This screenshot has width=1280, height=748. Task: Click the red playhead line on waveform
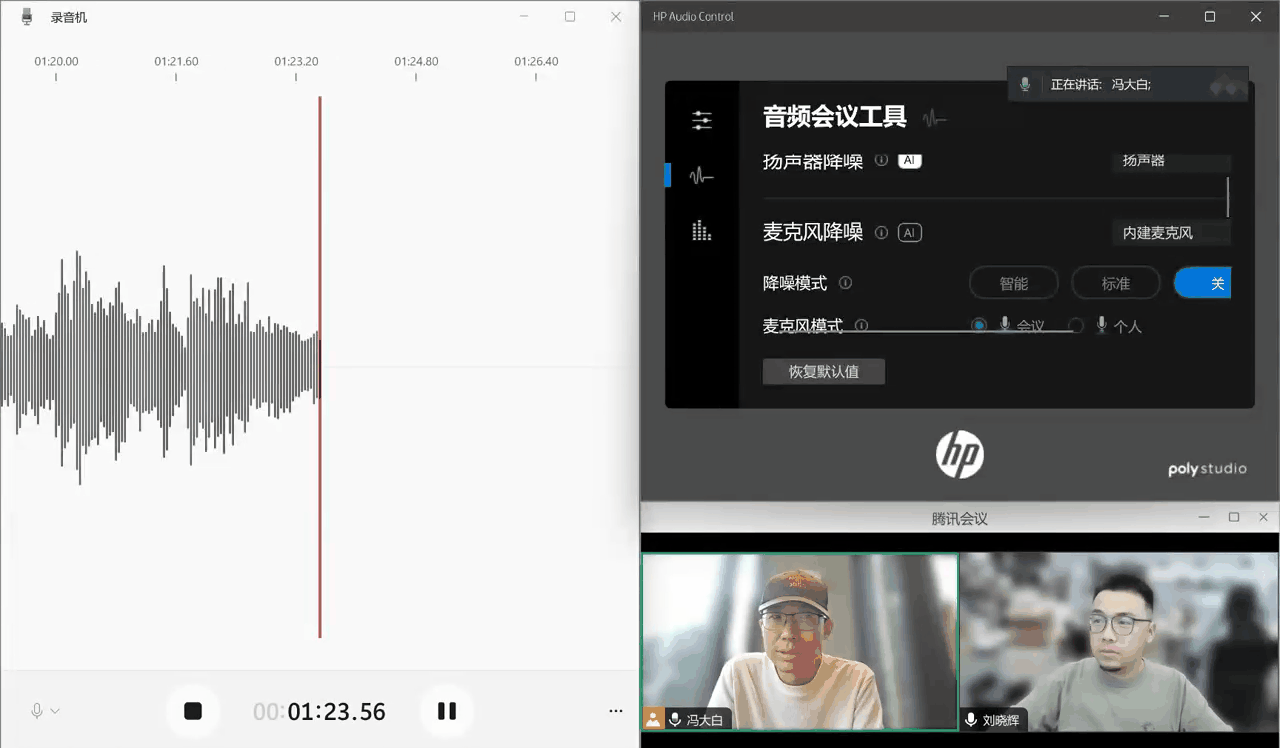[x=320, y=367]
